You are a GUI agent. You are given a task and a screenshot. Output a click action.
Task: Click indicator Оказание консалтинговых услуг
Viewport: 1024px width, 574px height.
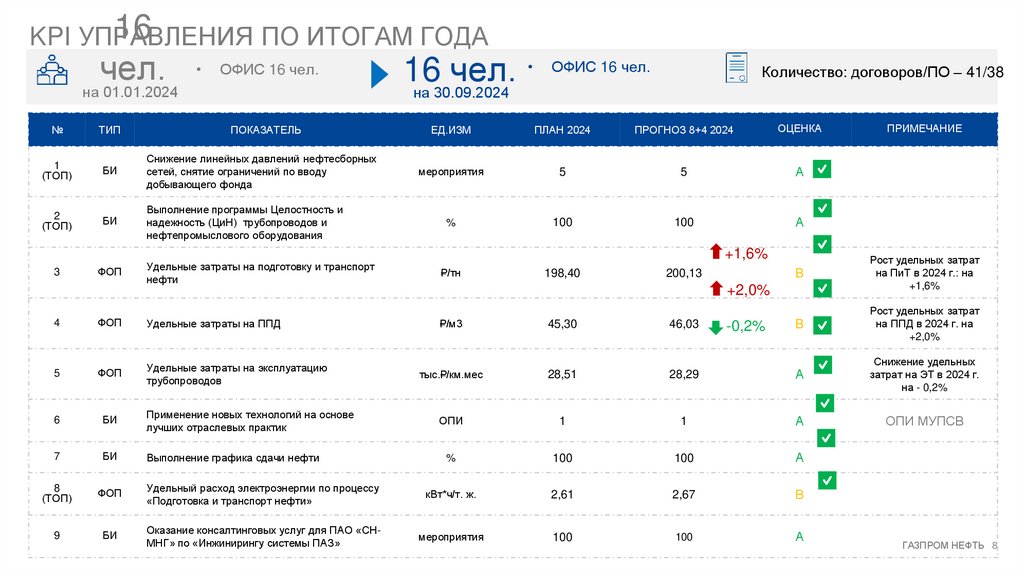(x=263, y=536)
